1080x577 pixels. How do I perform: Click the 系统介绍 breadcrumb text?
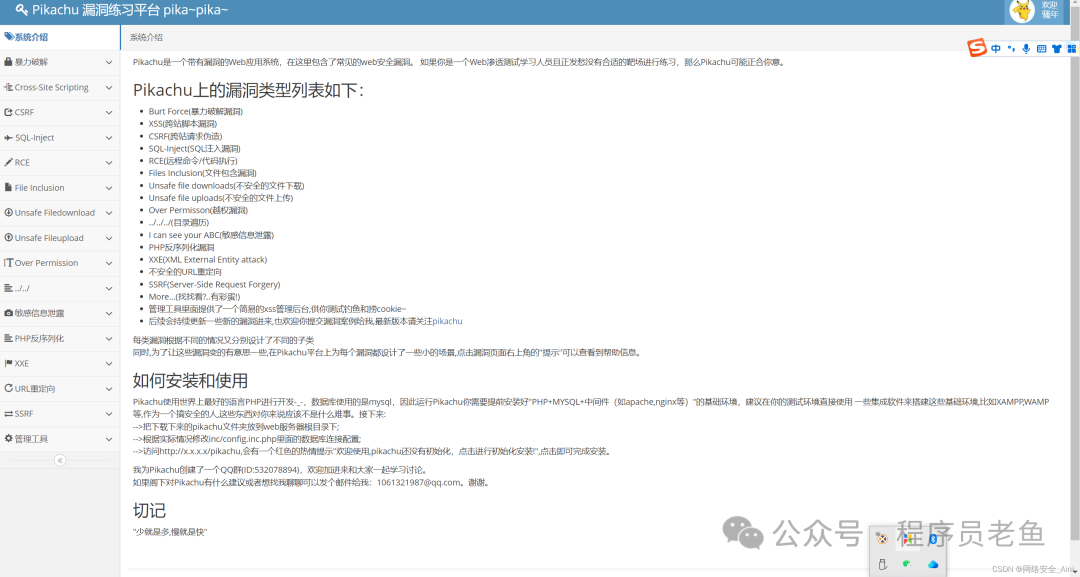pyautogui.click(x=146, y=37)
